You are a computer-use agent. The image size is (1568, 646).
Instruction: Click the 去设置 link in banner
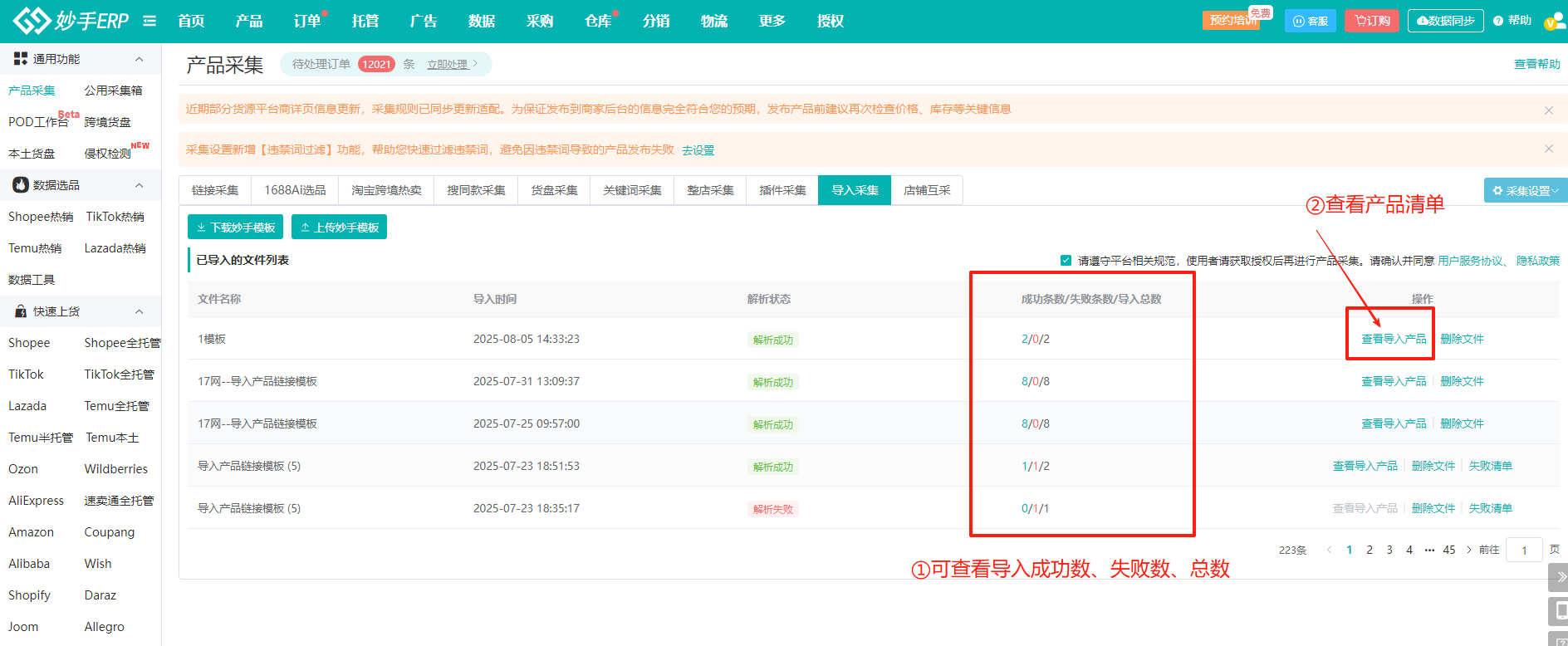coord(698,150)
